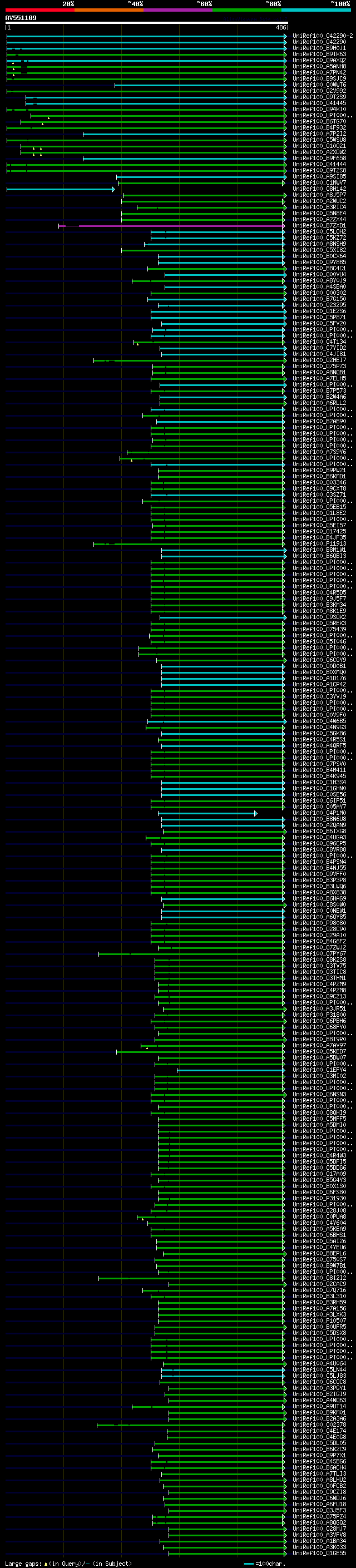356x1568 pixels.
Task: Click hit label UniRef100_O17425
Action: point(319,531)
